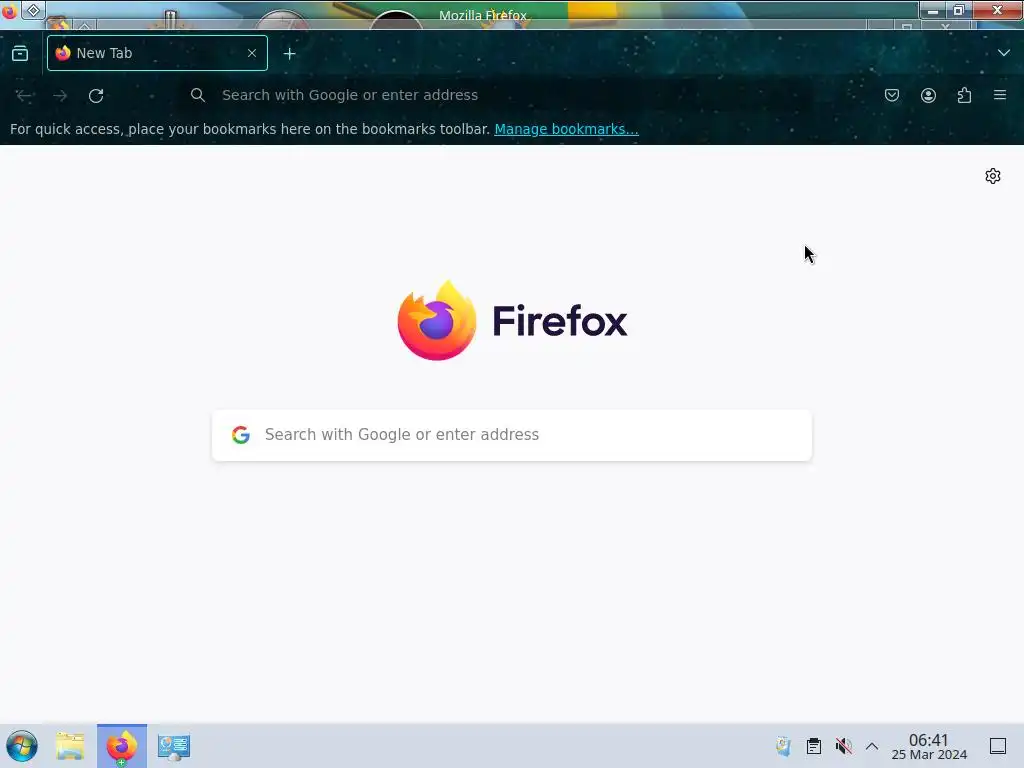The width and height of the screenshot is (1024, 768).
Task: Open the Firefox account menu
Action: (x=928, y=95)
